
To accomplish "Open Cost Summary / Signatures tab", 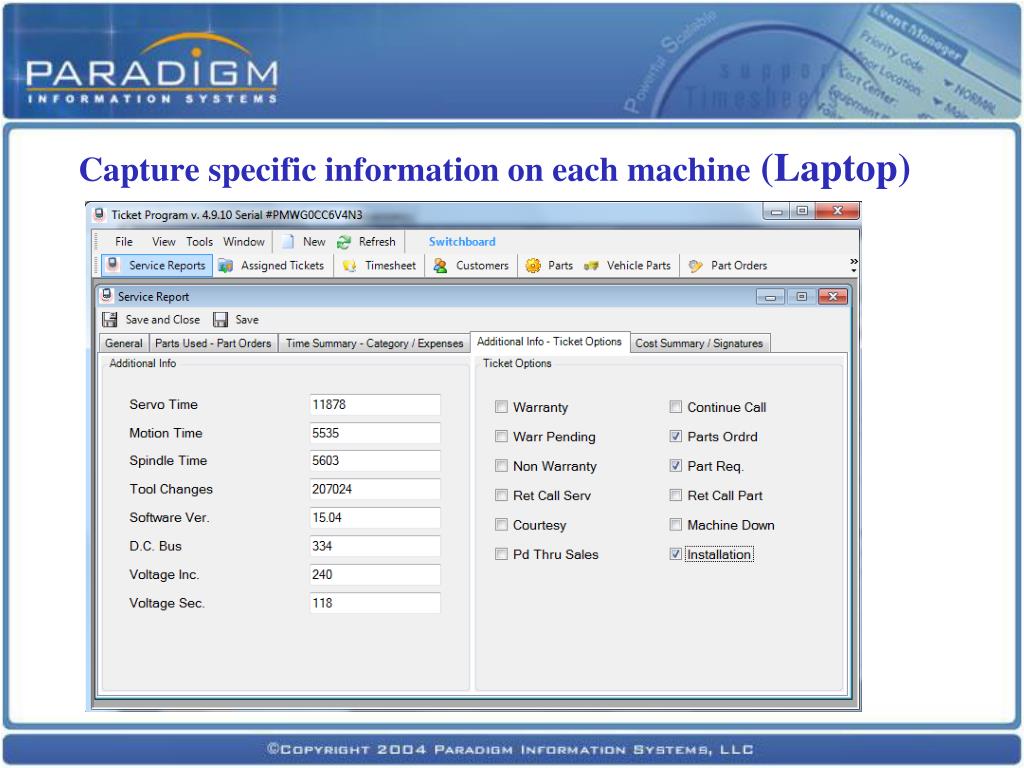I will point(699,344).
